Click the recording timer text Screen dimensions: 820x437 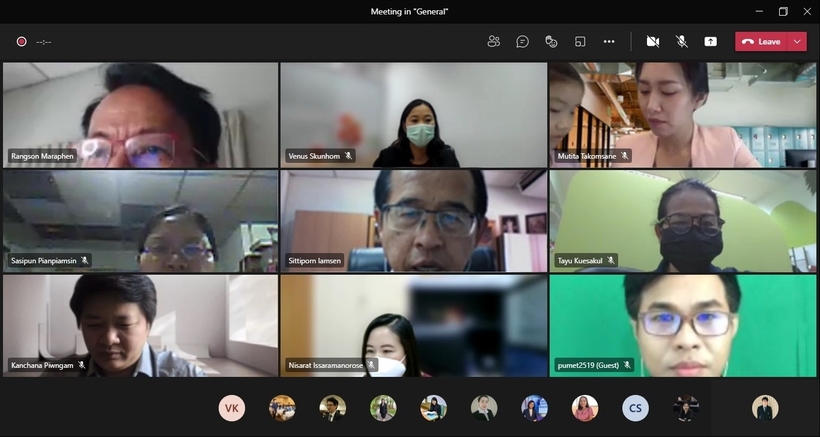44,42
